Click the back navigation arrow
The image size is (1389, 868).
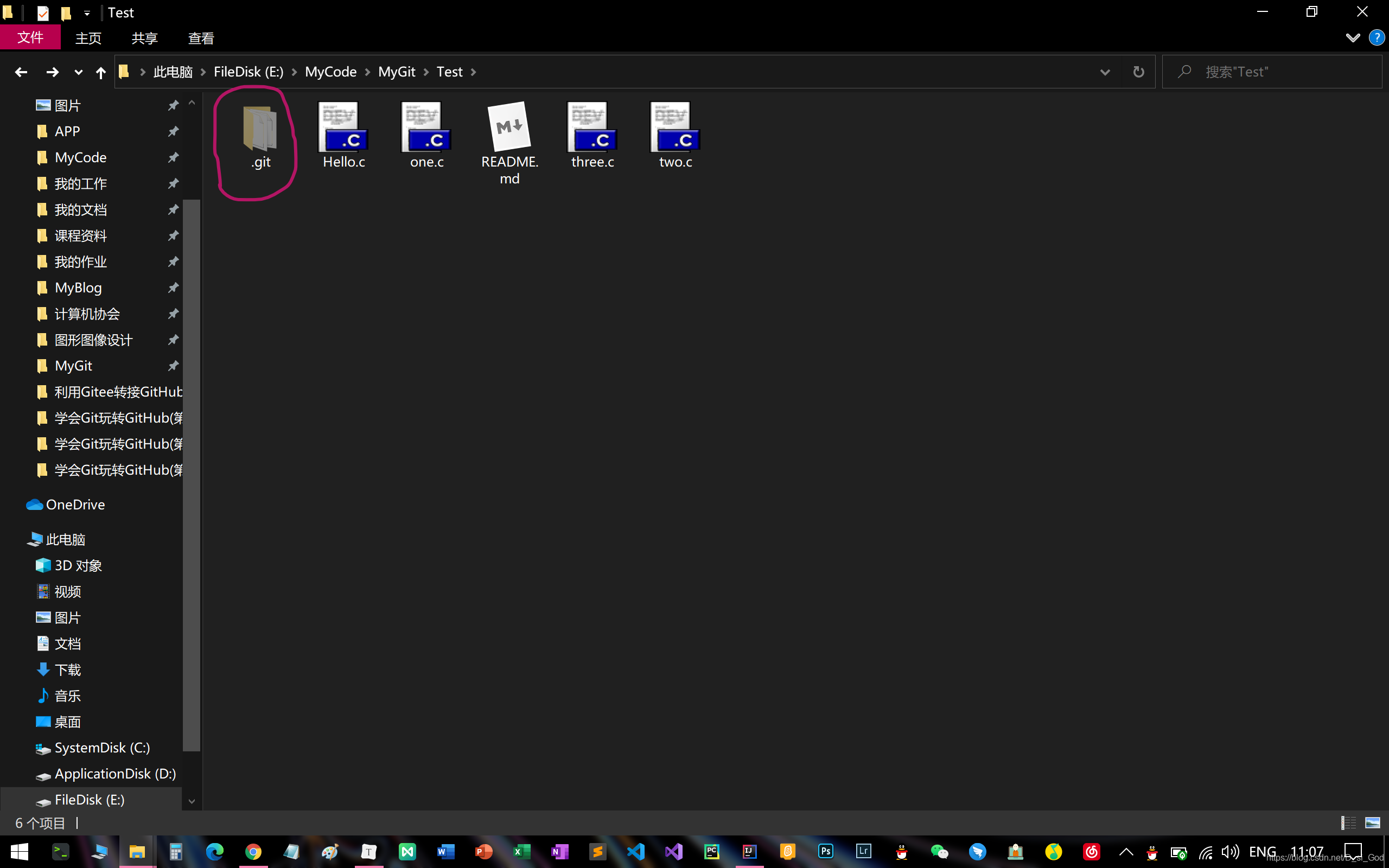[x=21, y=72]
